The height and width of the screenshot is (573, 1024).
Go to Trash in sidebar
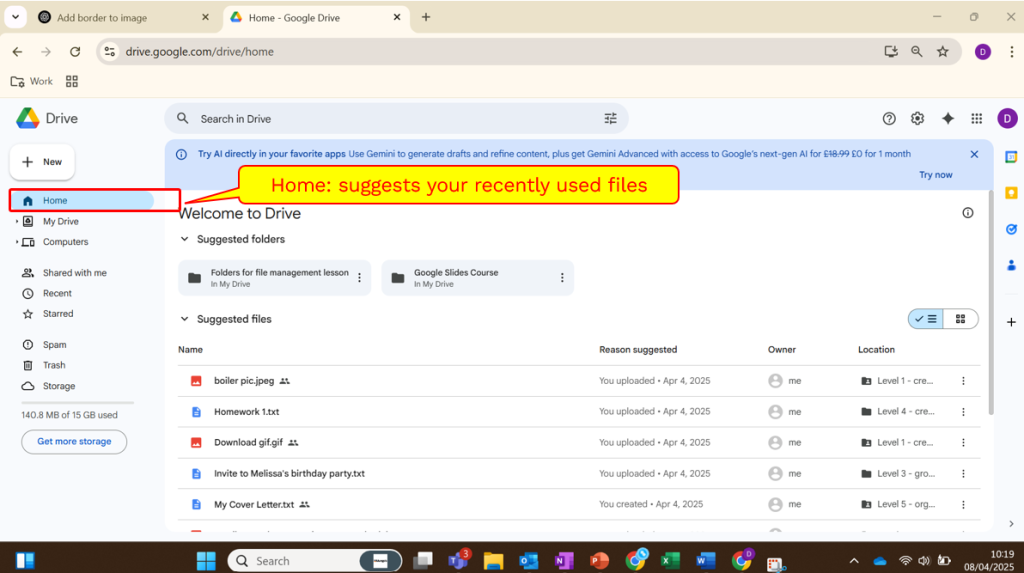(54, 365)
